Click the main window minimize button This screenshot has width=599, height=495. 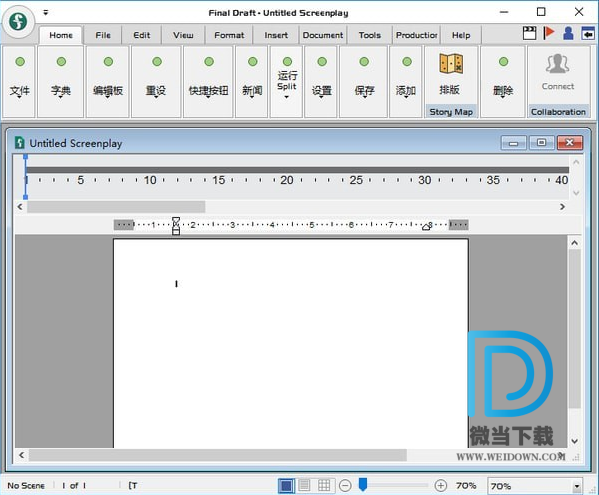(x=504, y=12)
